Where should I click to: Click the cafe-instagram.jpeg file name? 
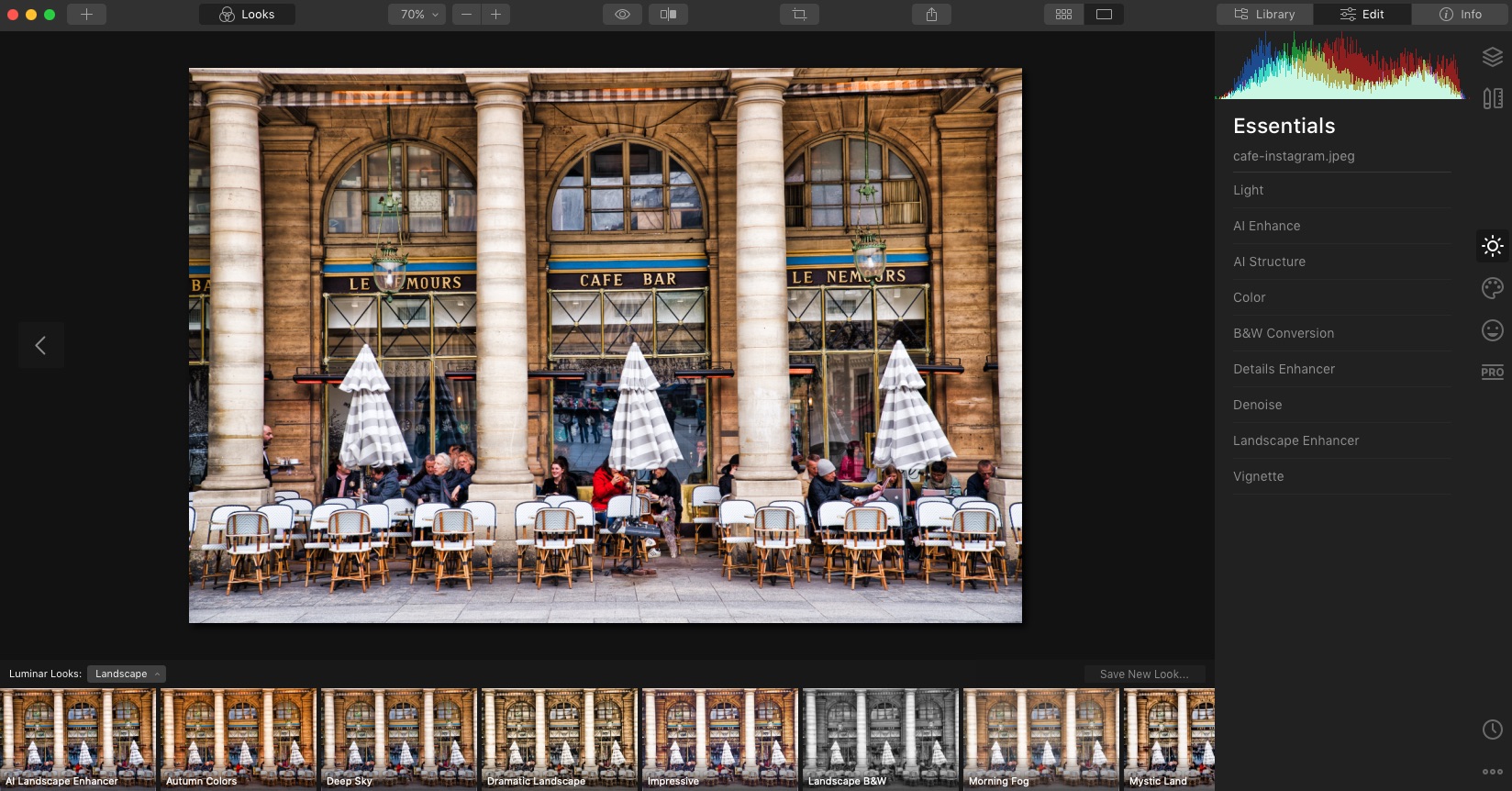click(x=1294, y=156)
